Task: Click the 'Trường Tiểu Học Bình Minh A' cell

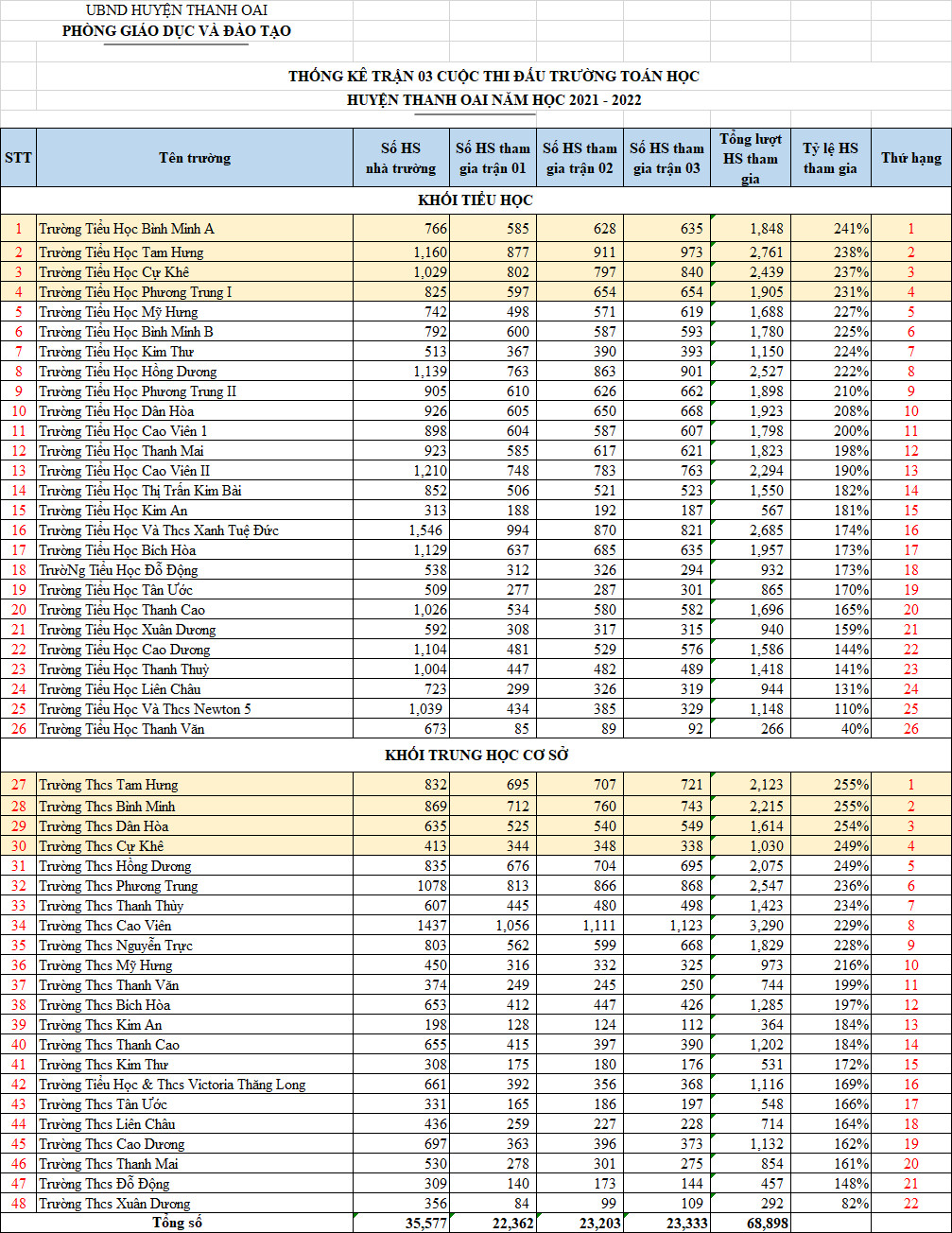Action: pos(127,229)
